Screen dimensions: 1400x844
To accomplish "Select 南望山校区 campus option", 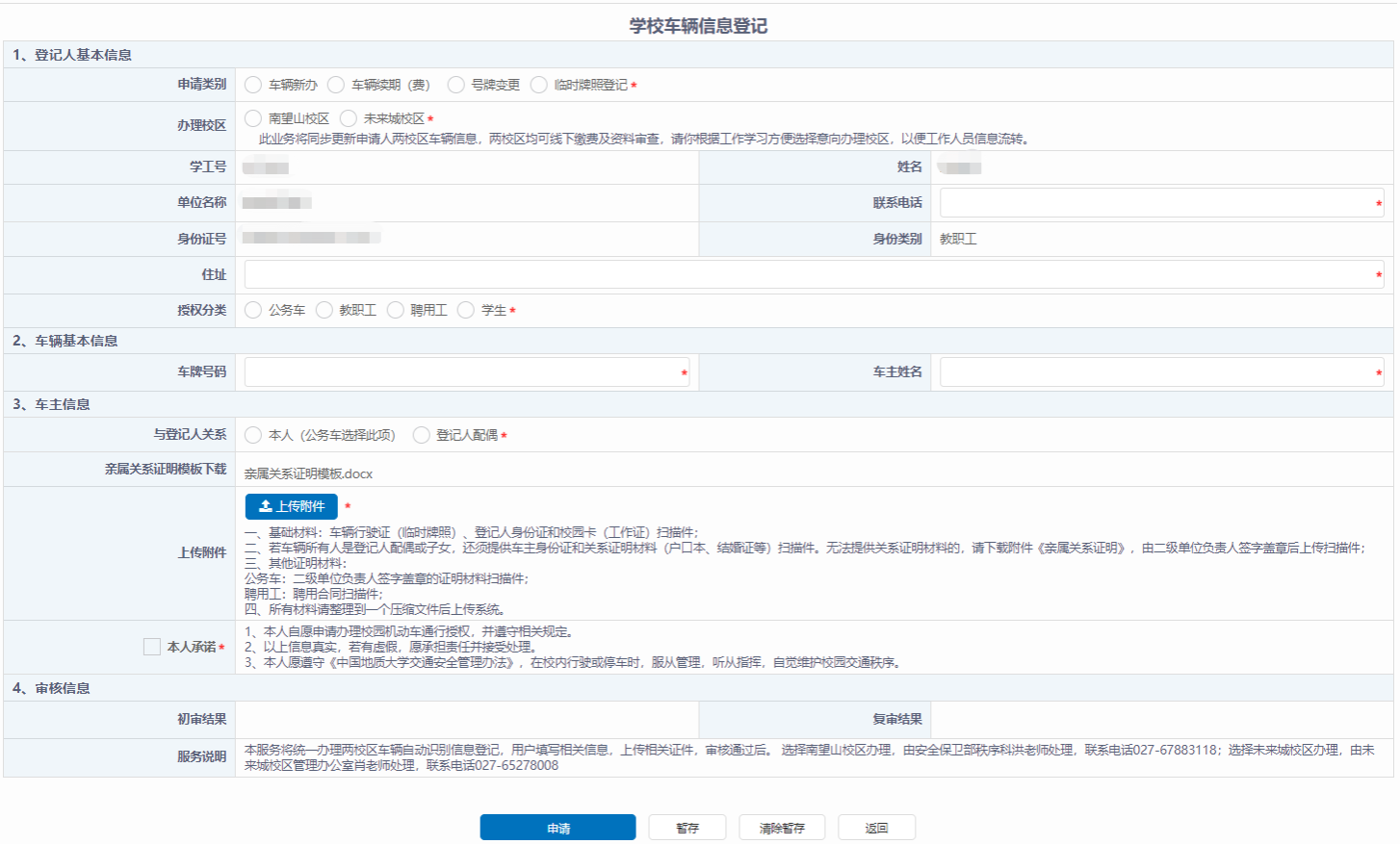I will coord(253,118).
